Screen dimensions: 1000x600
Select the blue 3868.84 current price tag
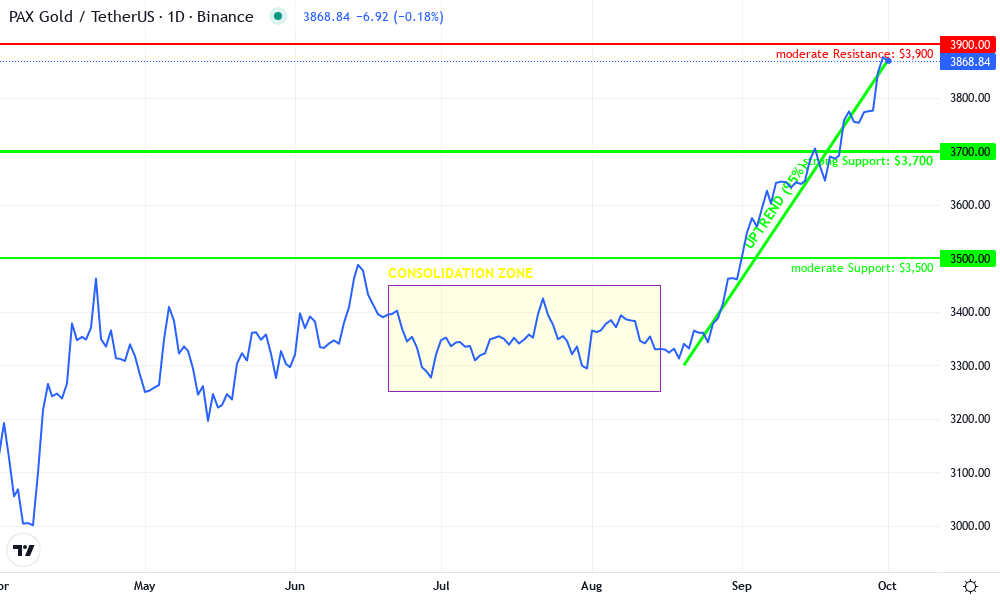pyautogui.click(x=968, y=62)
